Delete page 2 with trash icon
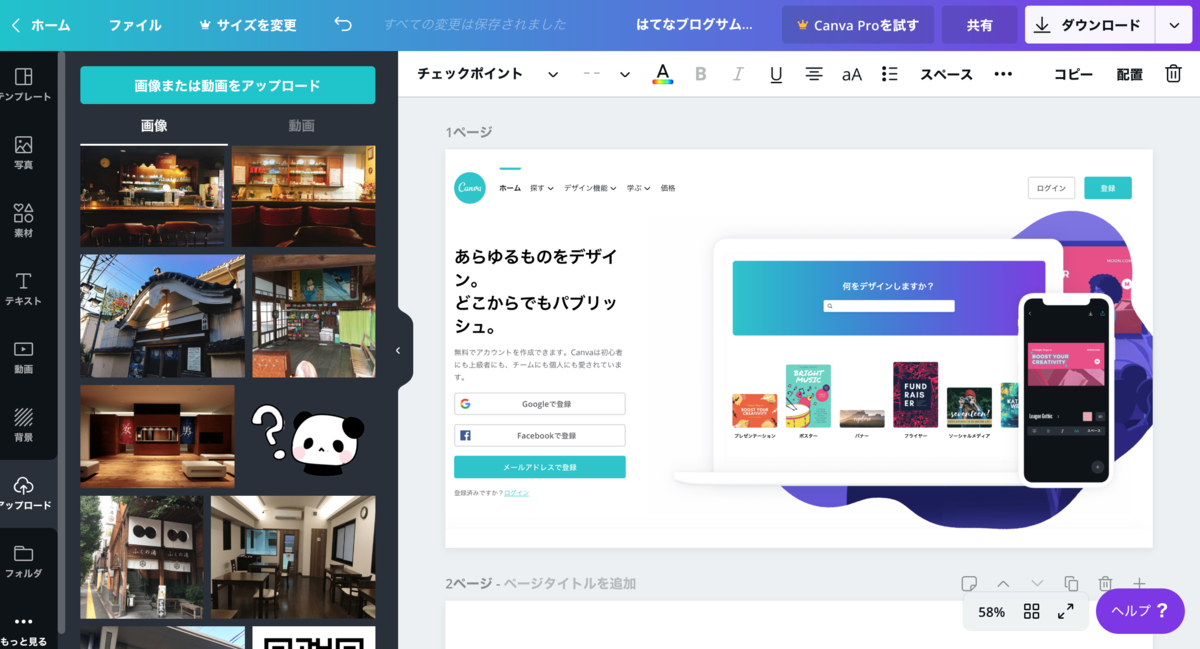 tap(1105, 583)
